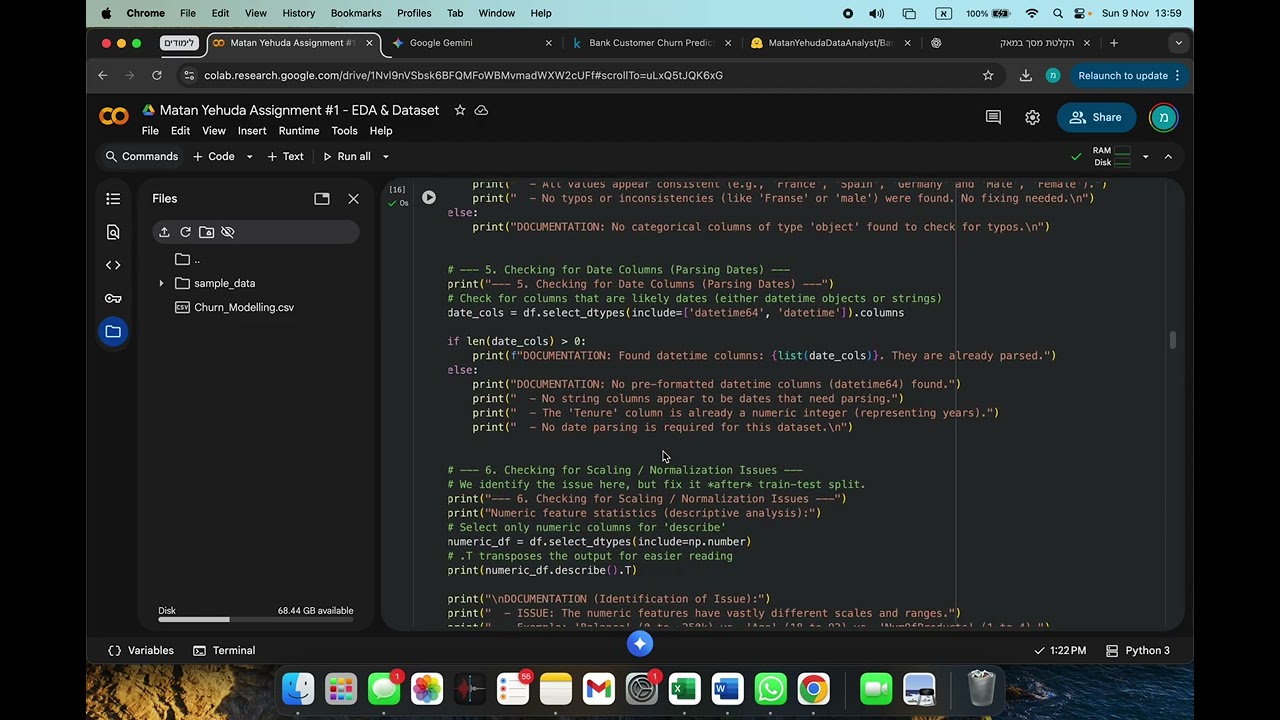
Task: Open the Colab Runtime menu
Action: click(299, 131)
